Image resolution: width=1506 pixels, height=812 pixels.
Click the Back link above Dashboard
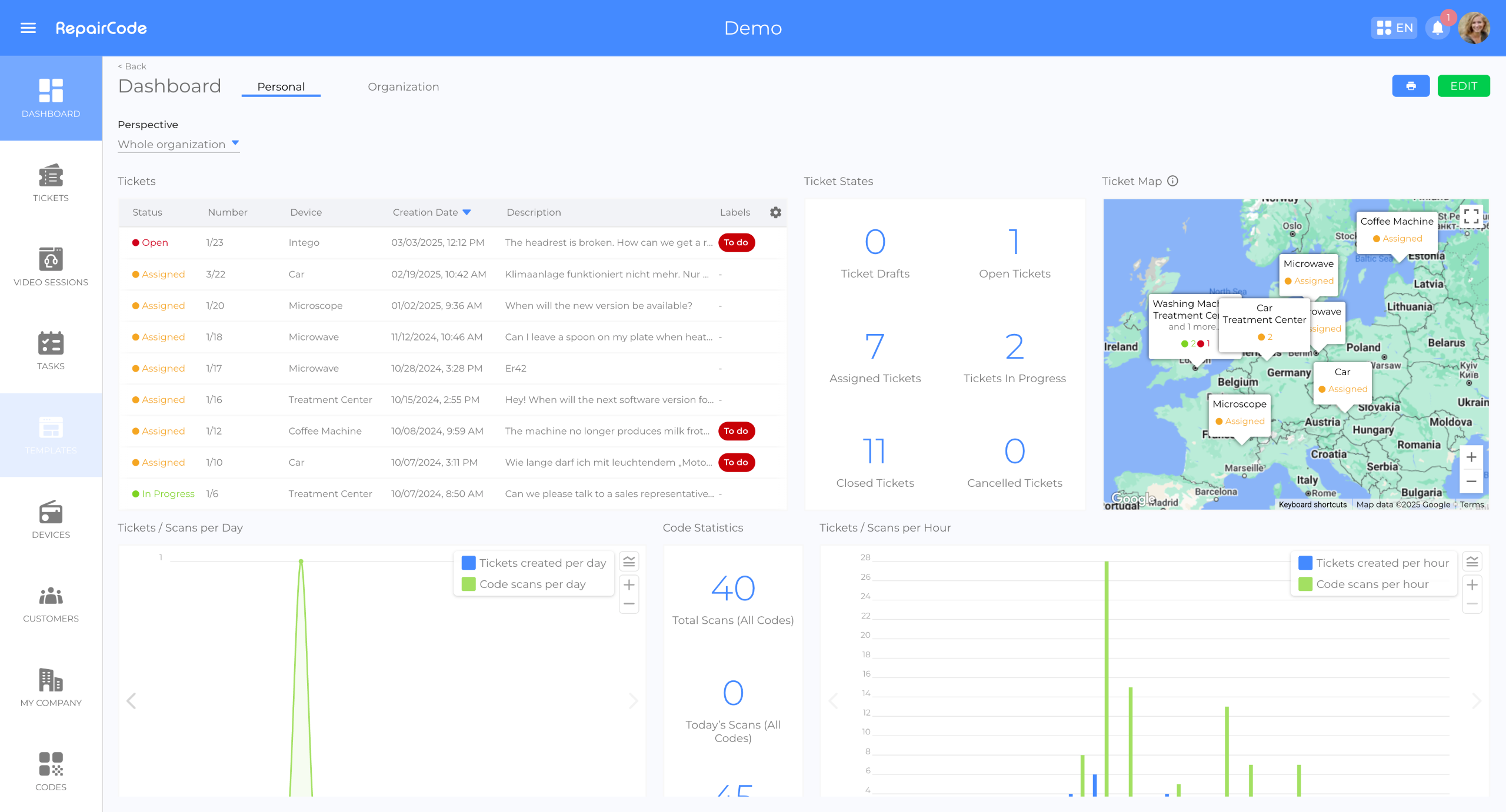[132, 66]
